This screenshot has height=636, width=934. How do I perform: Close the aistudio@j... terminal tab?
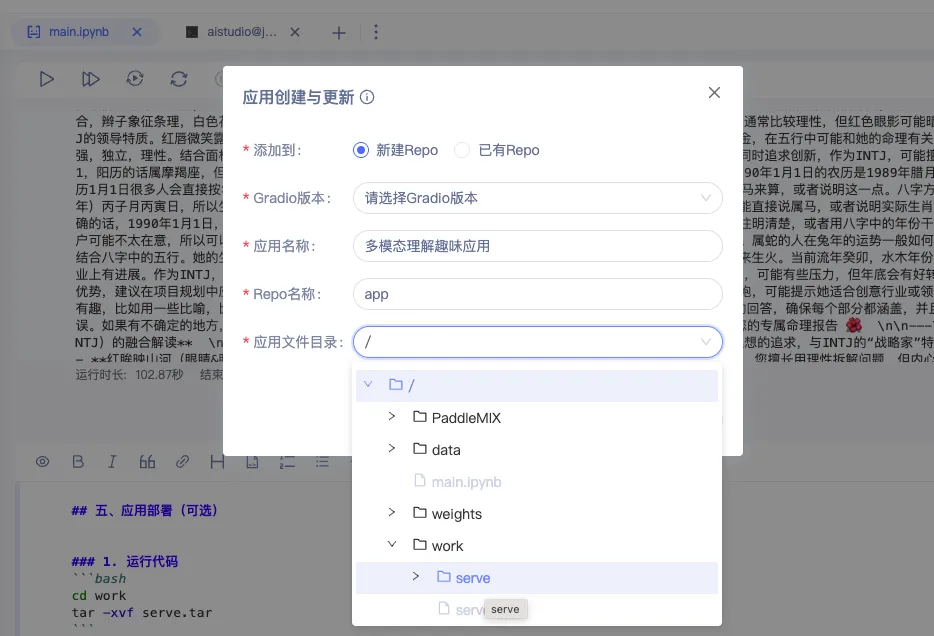pos(295,32)
